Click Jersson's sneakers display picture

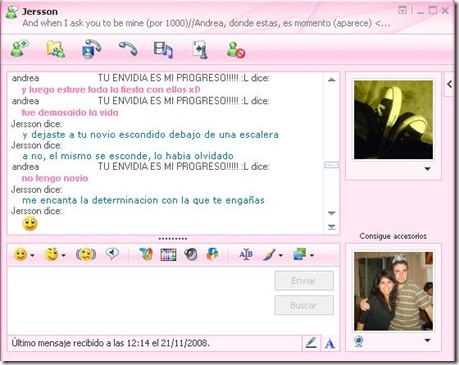pos(393,120)
